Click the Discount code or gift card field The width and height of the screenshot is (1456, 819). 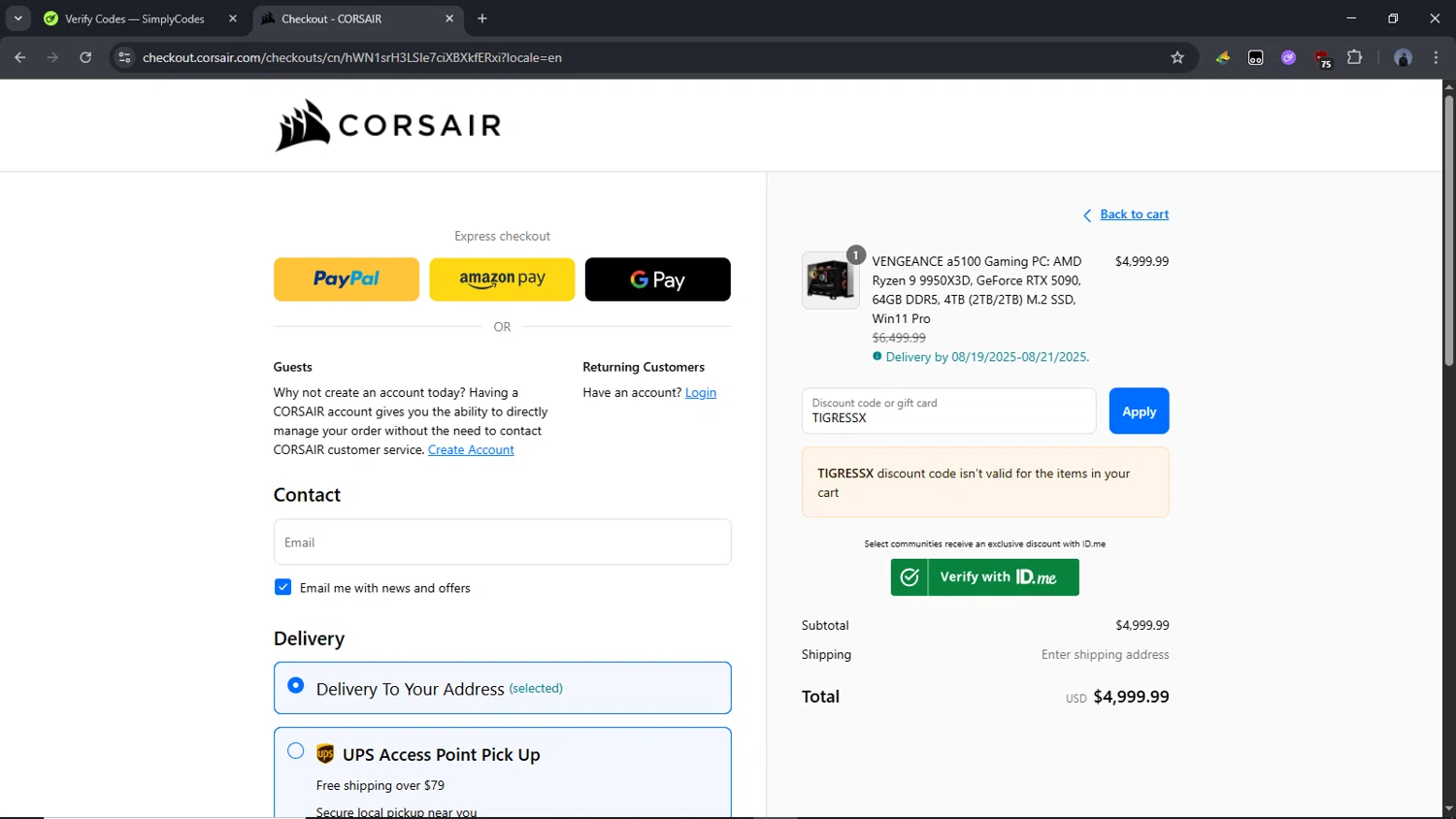(948, 411)
